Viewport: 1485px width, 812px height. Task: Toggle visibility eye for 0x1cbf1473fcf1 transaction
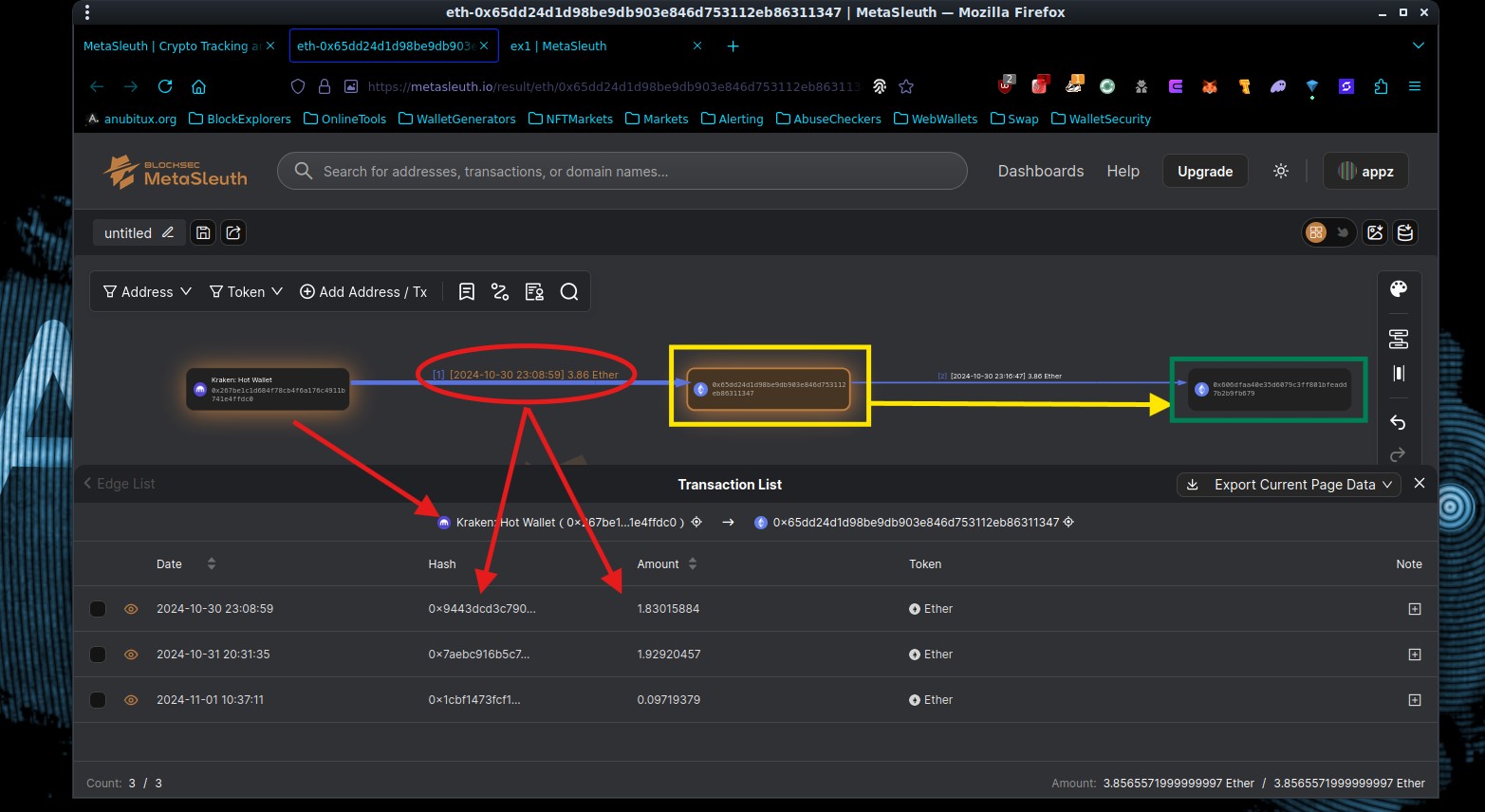click(x=131, y=700)
